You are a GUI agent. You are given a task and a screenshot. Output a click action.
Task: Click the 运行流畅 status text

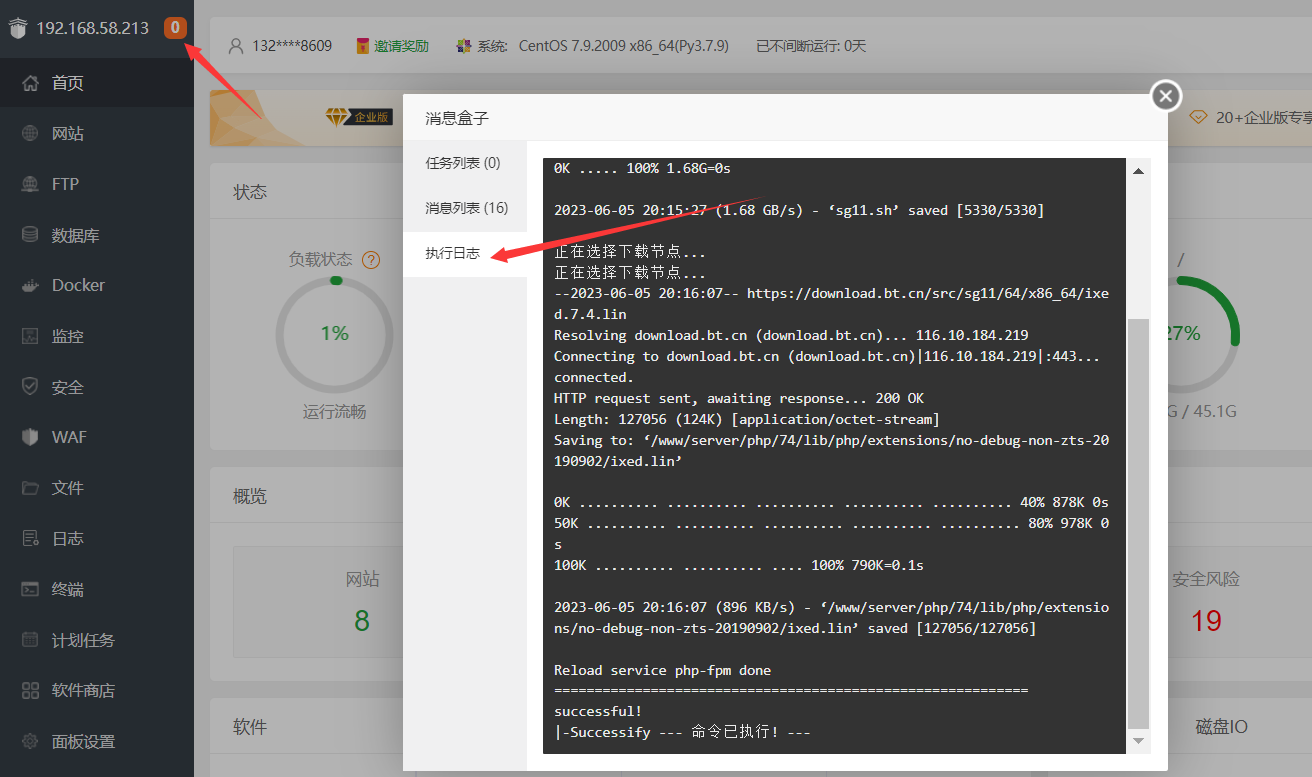click(x=334, y=412)
